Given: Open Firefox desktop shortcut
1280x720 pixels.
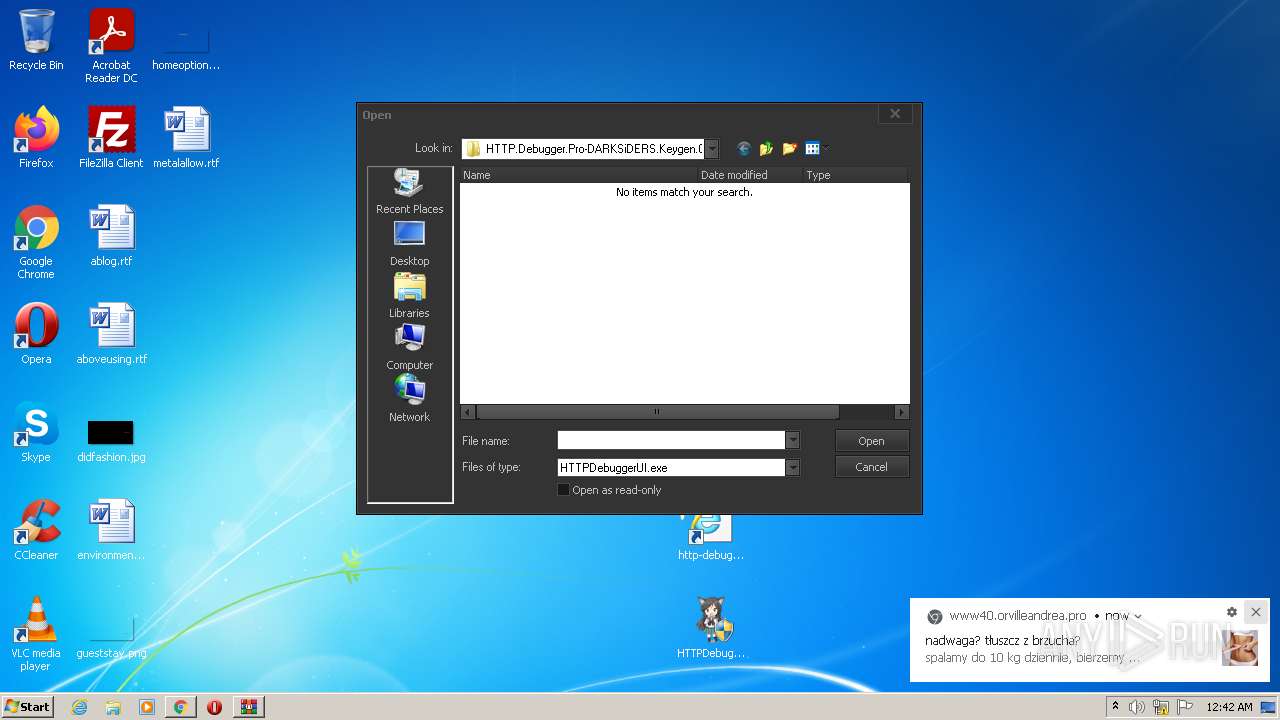Looking at the screenshot, I should pos(36,138).
